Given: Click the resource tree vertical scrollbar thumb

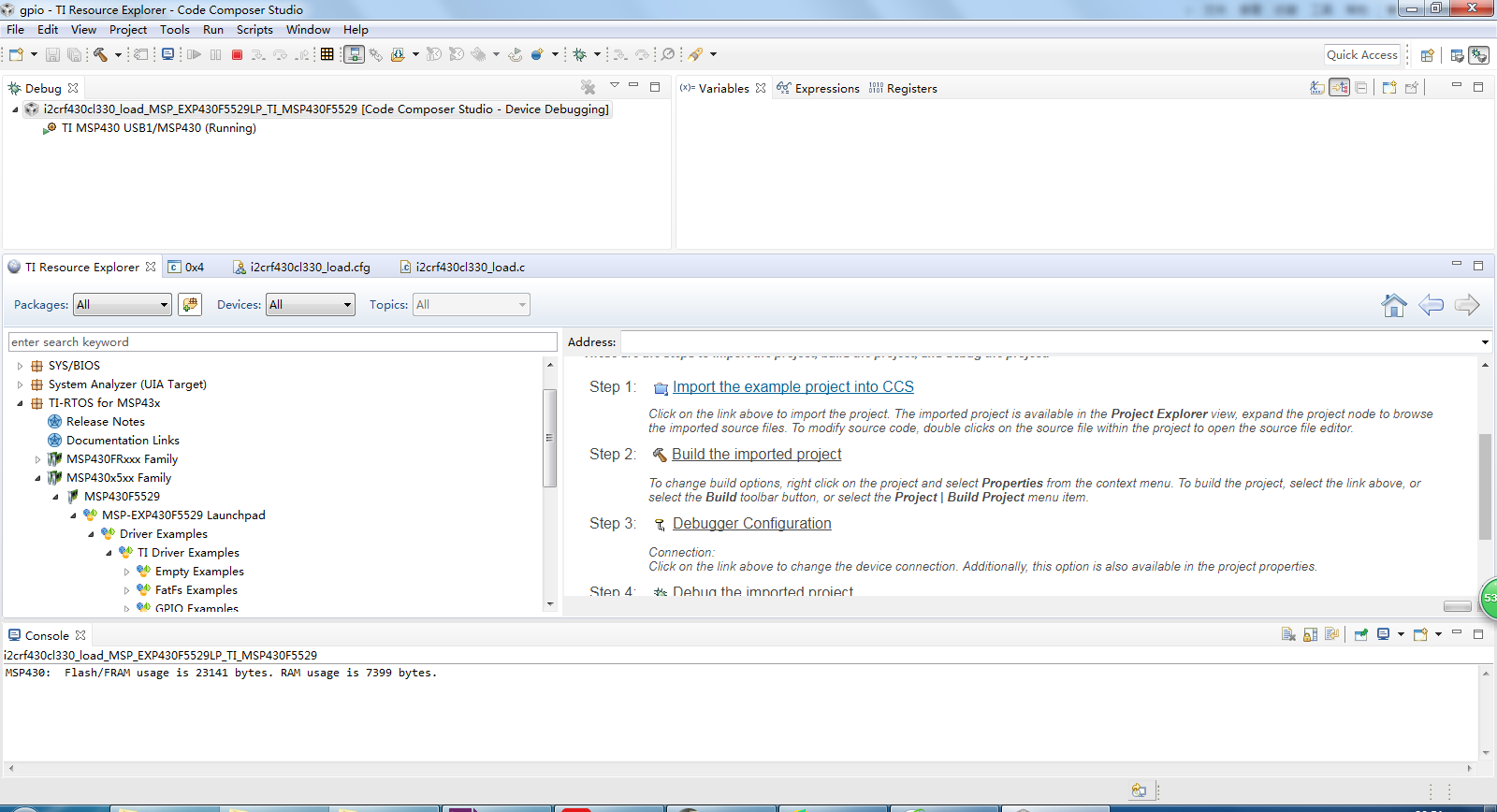Looking at the screenshot, I should [549, 438].
